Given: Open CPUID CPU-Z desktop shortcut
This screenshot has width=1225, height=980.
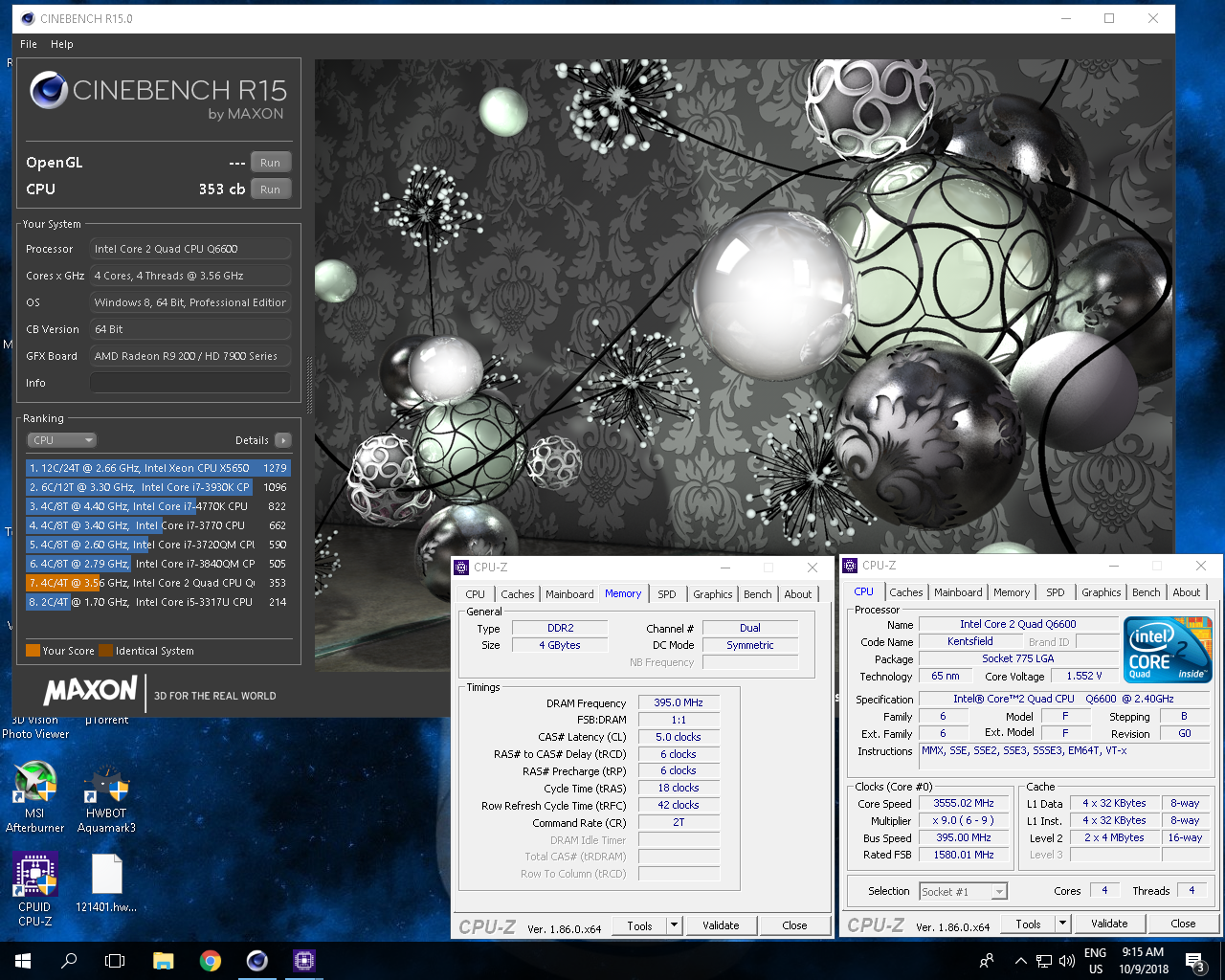Looking at the screenshot, I should pyautogui.click(x=34, y=890).
